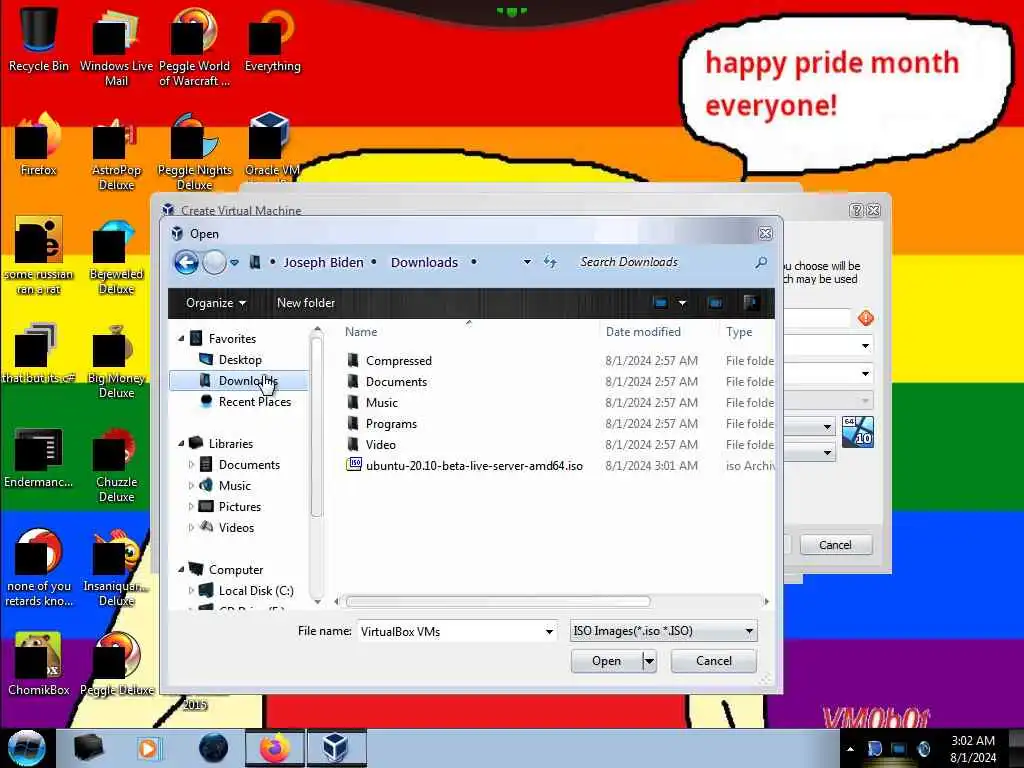Expand the Documents library node
The height and width of the screenshot is (768, 1024).
[191, 464]
